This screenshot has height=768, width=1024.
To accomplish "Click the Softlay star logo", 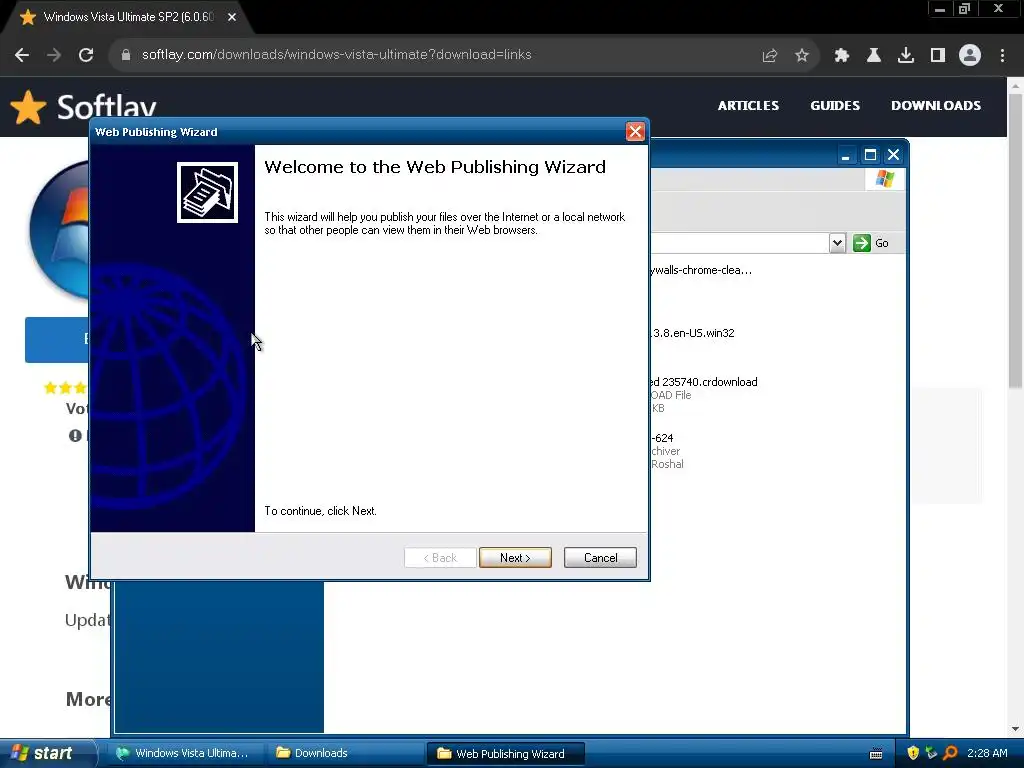I will [29, 106].
